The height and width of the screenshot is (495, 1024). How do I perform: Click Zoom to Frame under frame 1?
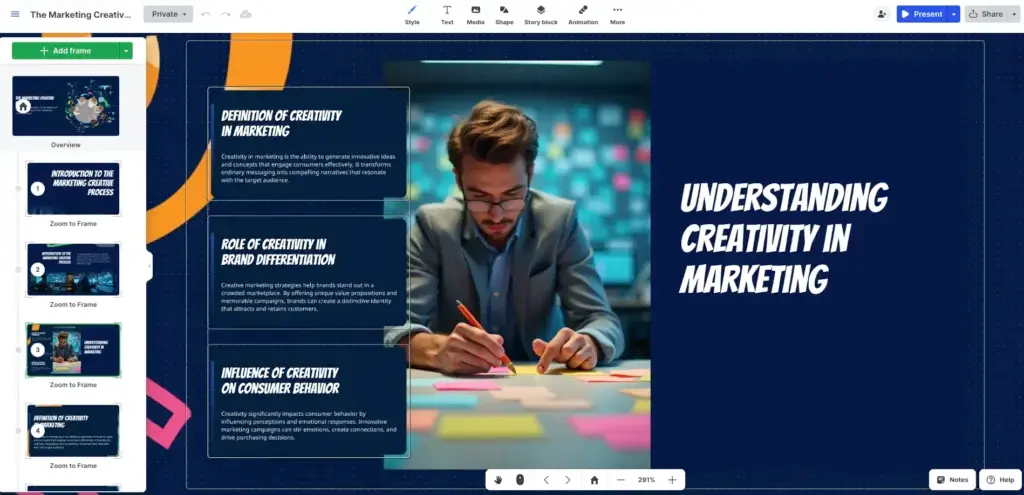tap(73, 223)
